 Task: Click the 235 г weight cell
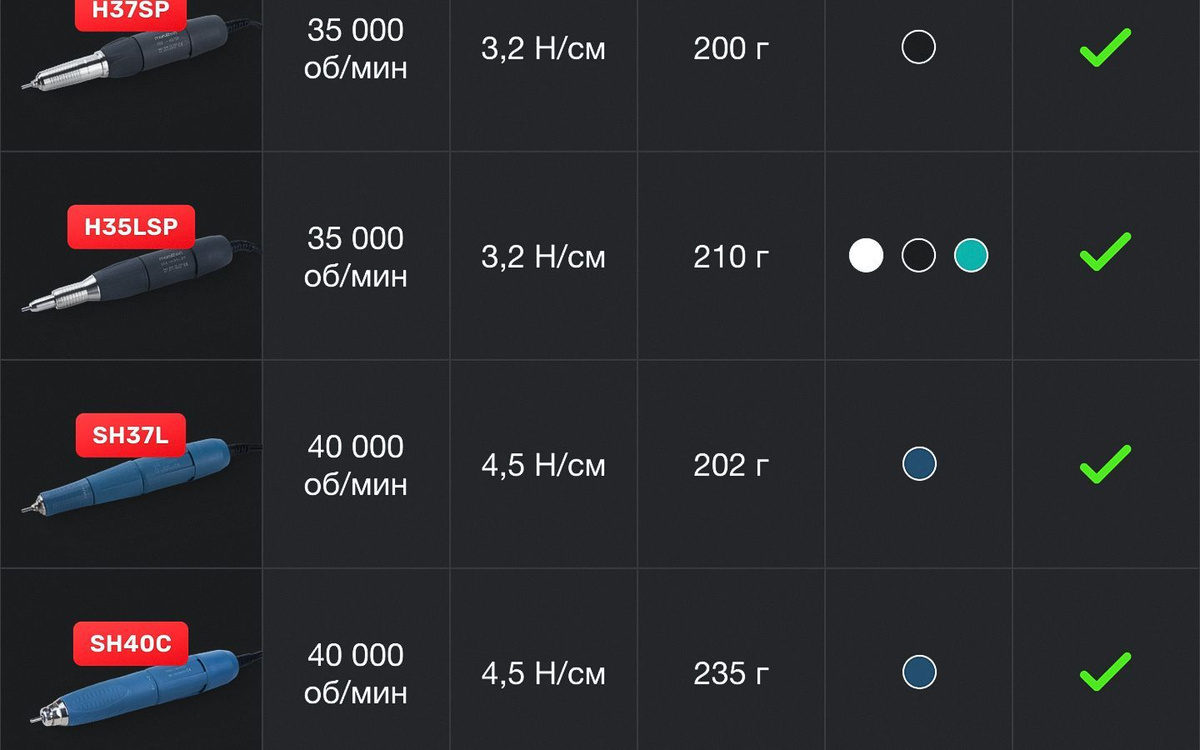[x=731, y=673]
